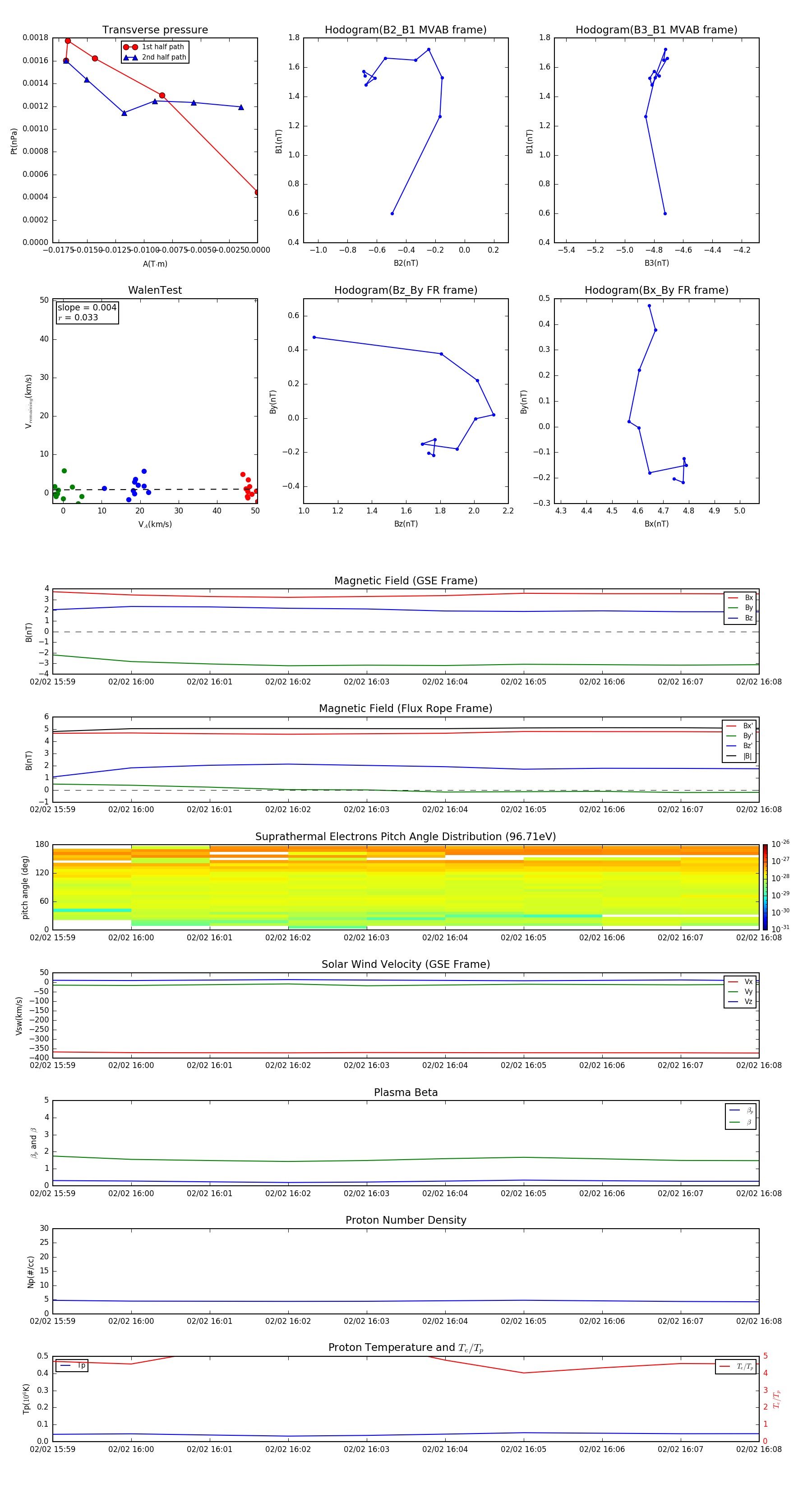This screenshot has width=812, height=1489.
Task: Click the 'By' legend entry in GSE field plot
Action: pos(740,607)
